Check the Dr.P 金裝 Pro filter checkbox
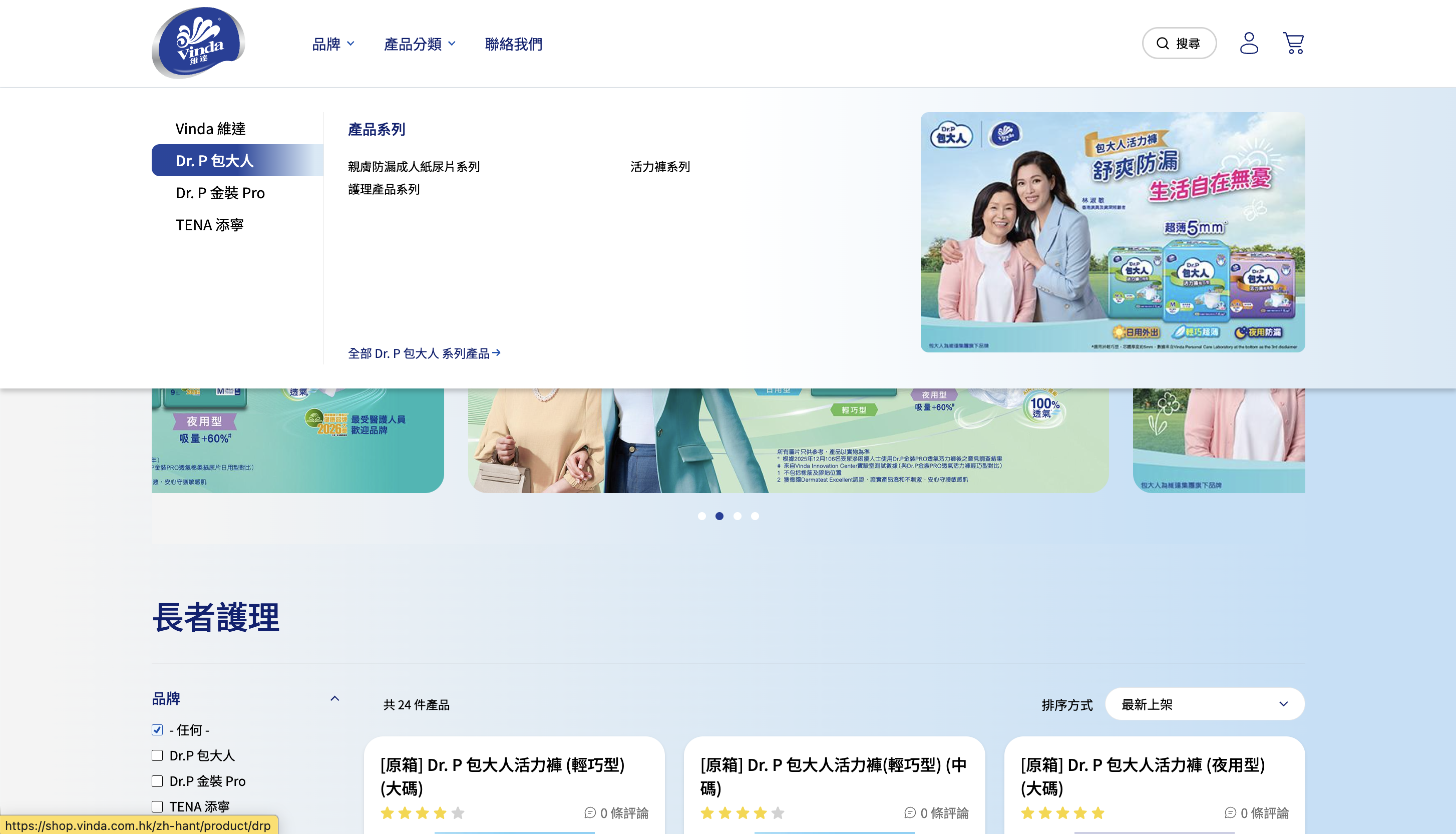 157,781
